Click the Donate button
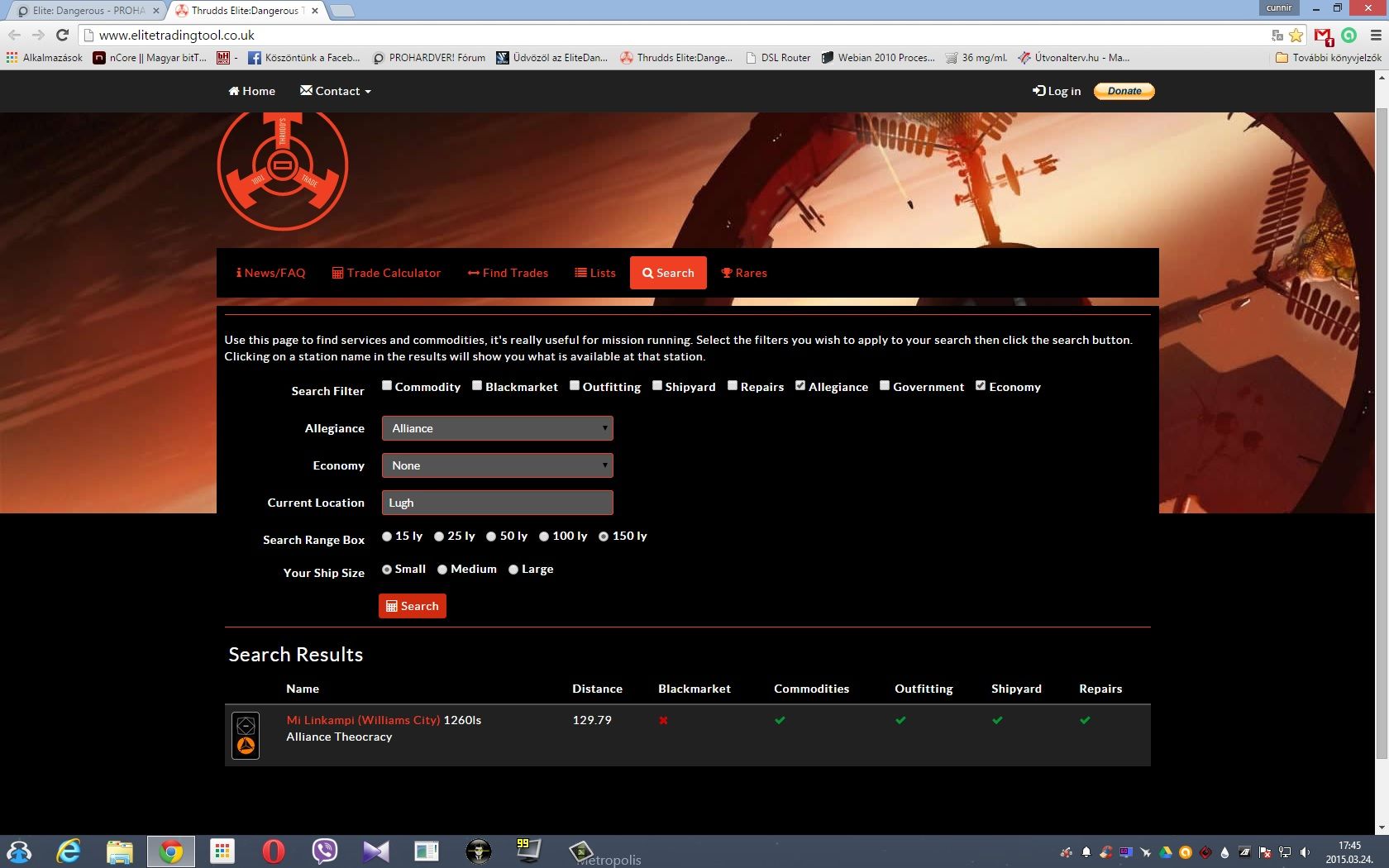The width and height of the screenshot is (1389, 868). pos(1124,91)
